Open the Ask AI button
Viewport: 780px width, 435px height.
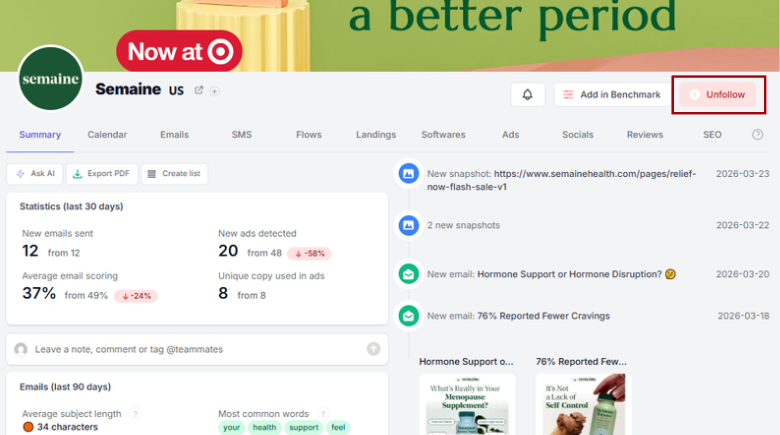click(35, 174)
